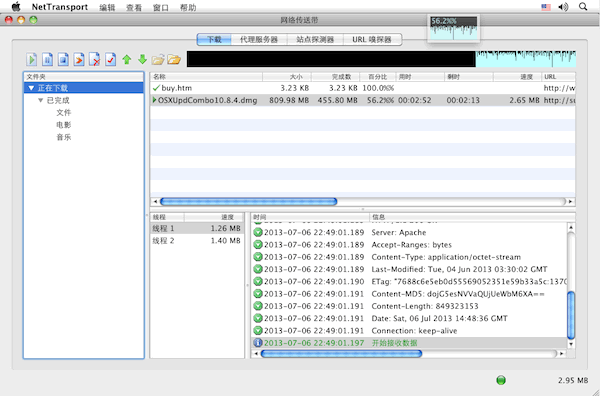Click the first open folder icon

pos(158,60)
